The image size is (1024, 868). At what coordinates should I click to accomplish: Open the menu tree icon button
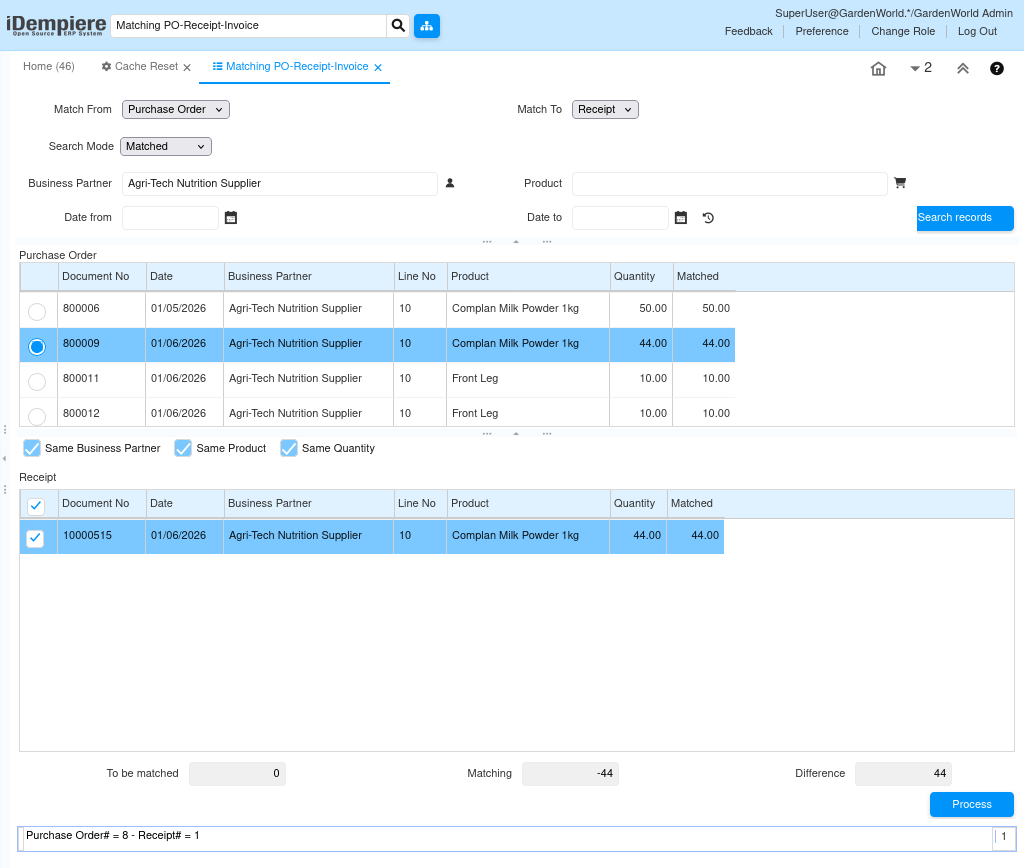pyautogui.click(x=427, y=26)
